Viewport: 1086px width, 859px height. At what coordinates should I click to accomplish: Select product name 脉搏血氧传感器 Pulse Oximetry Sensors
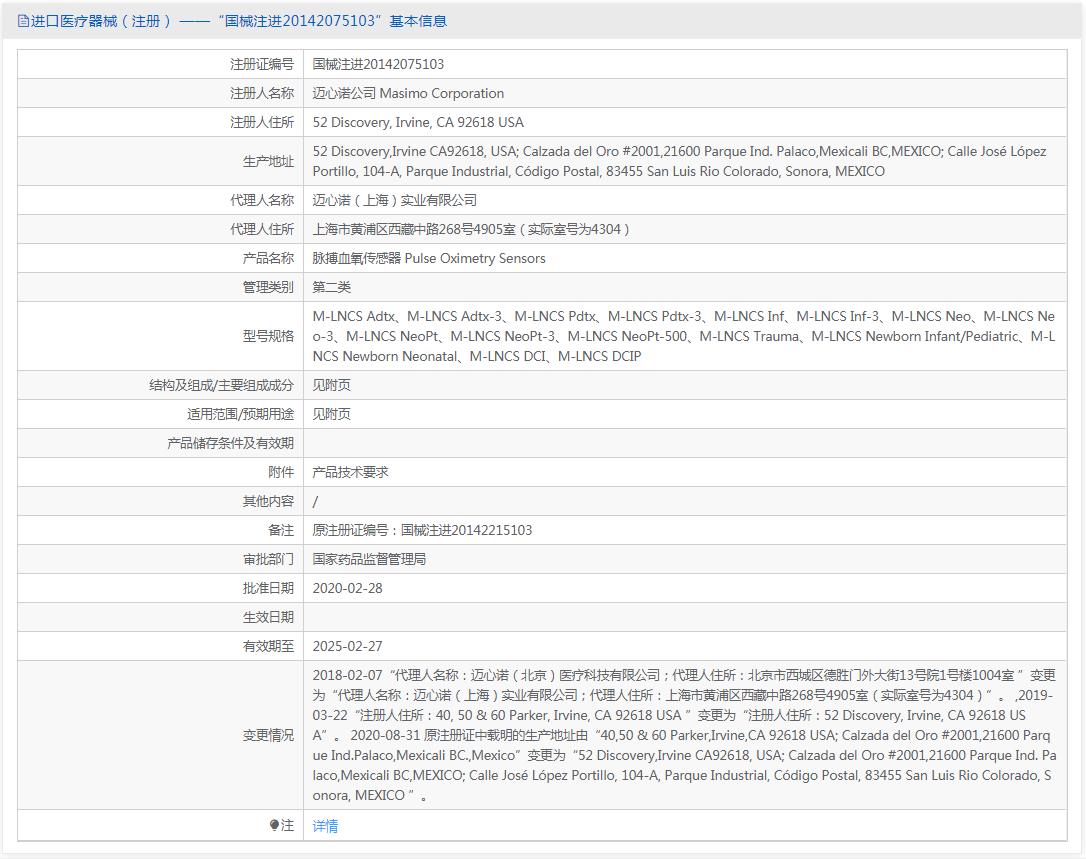pyautogui.click(x=429, y=258)
